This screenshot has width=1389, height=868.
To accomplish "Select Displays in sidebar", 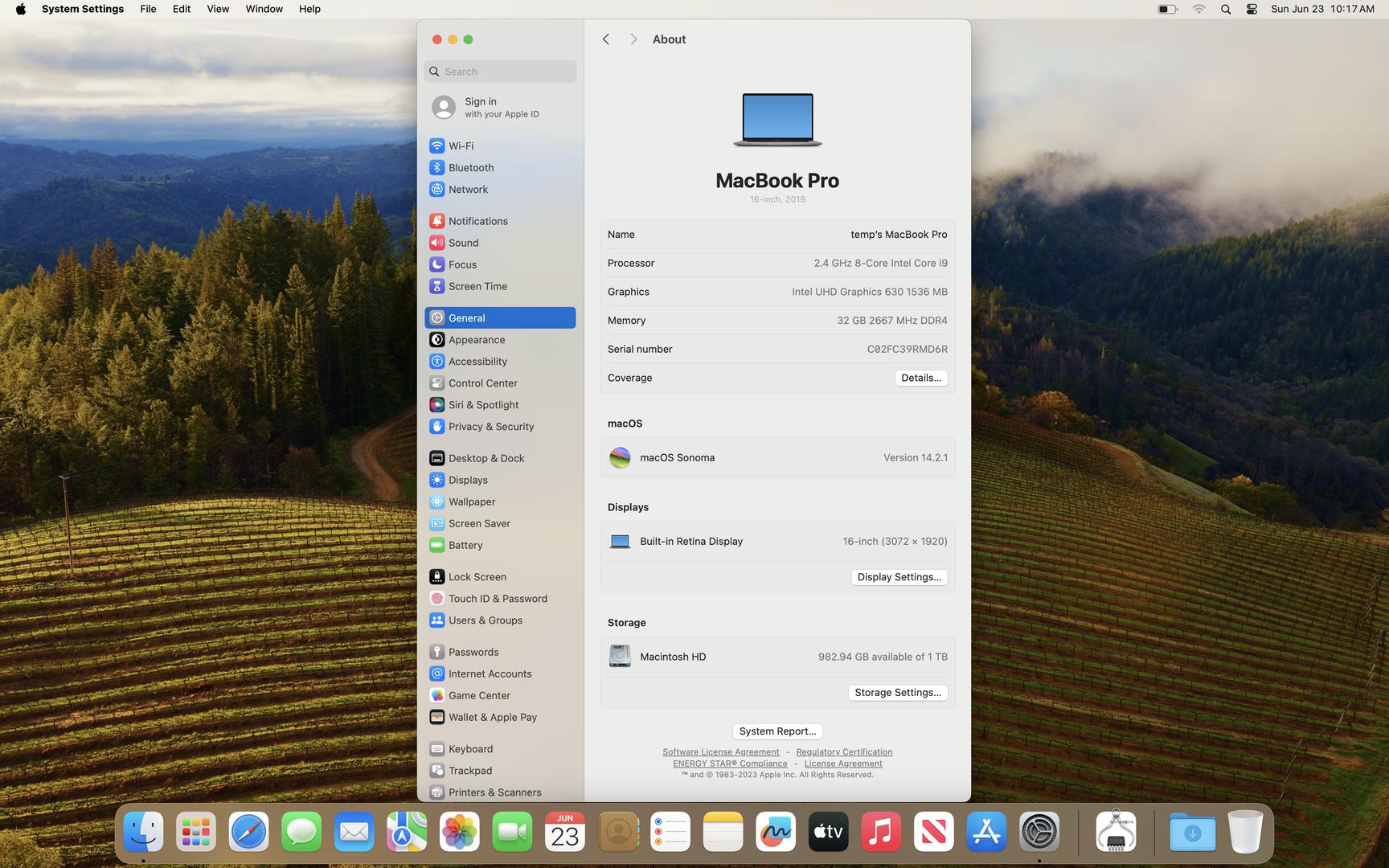I will click(500, 480).
